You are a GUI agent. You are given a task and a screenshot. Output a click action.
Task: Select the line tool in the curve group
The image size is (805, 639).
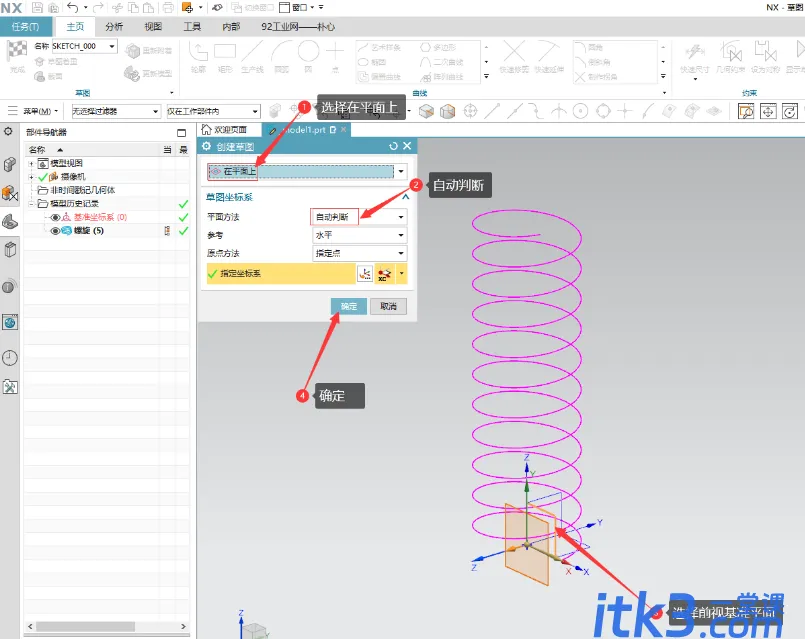252,57
